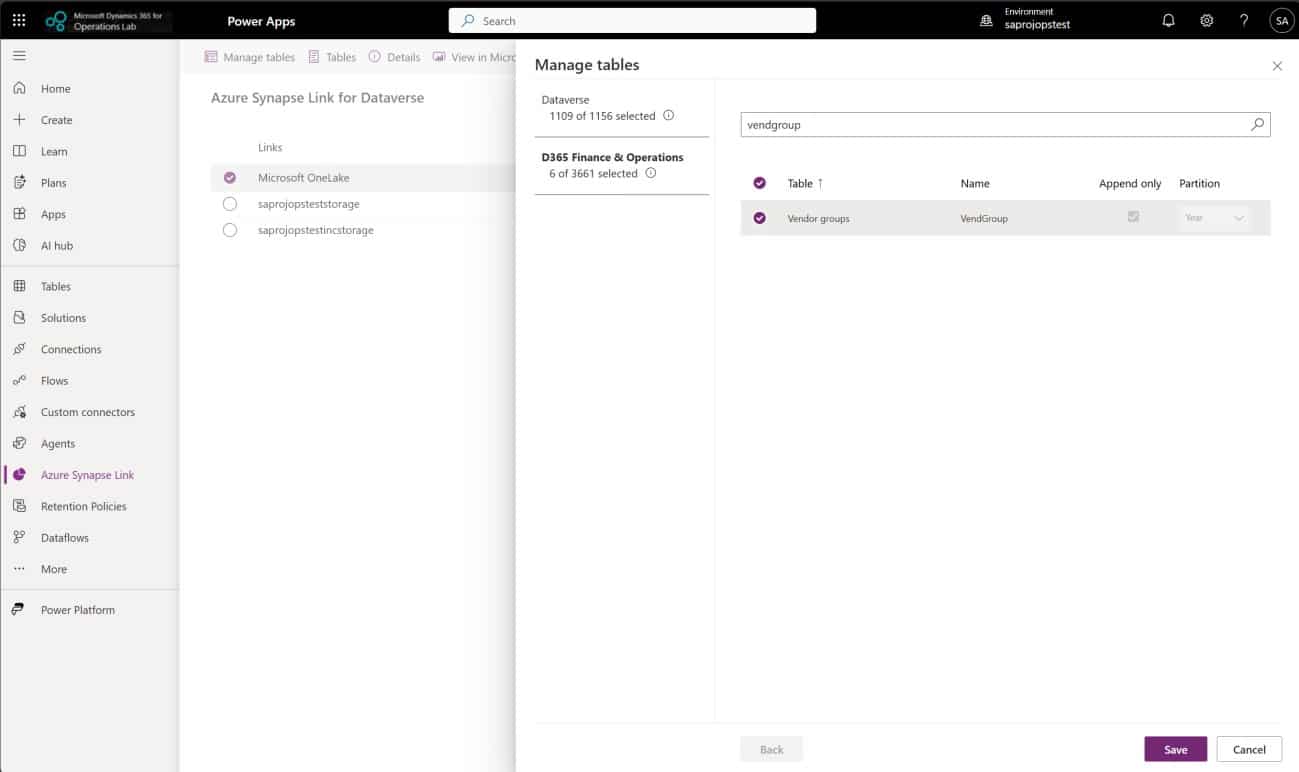This screenshot has height=772, width=1299.
Task: Click info icon next to Dataverse count
Action: pyautogui.click(x=669, y=116)
